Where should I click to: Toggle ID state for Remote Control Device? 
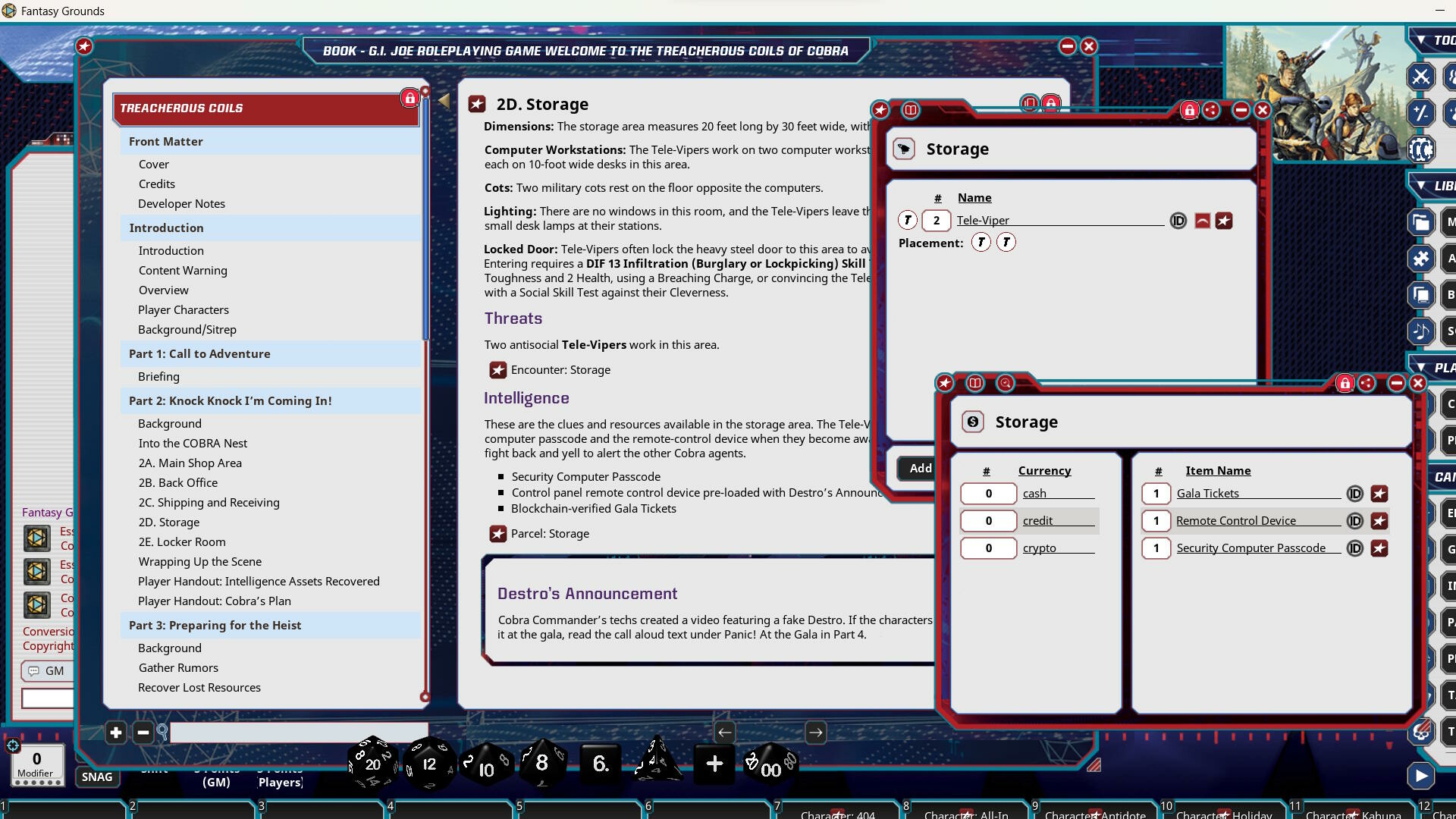(1354, 521)
